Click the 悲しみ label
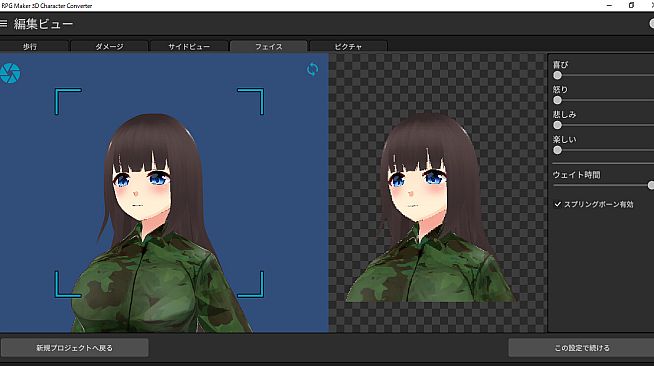The image size is (654, 366). (x=565, y=114)
